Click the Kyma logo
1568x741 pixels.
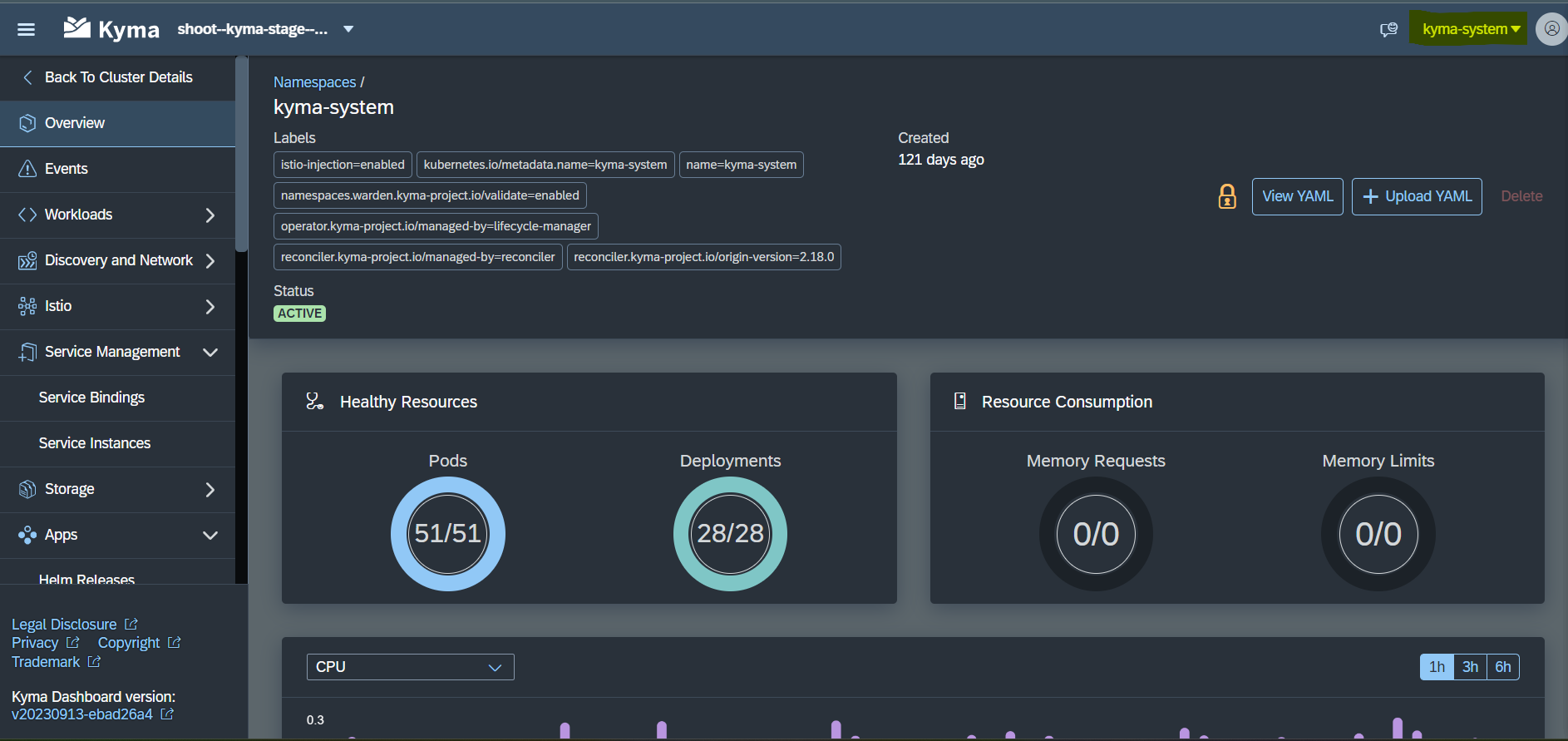click(111, 29)
